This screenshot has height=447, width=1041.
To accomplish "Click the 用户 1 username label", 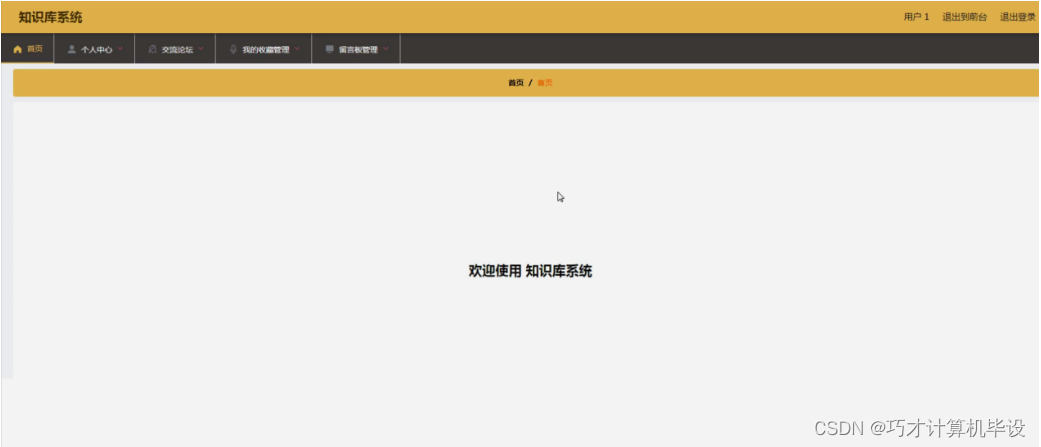I will pyautogui.click(x=916, y=17).
